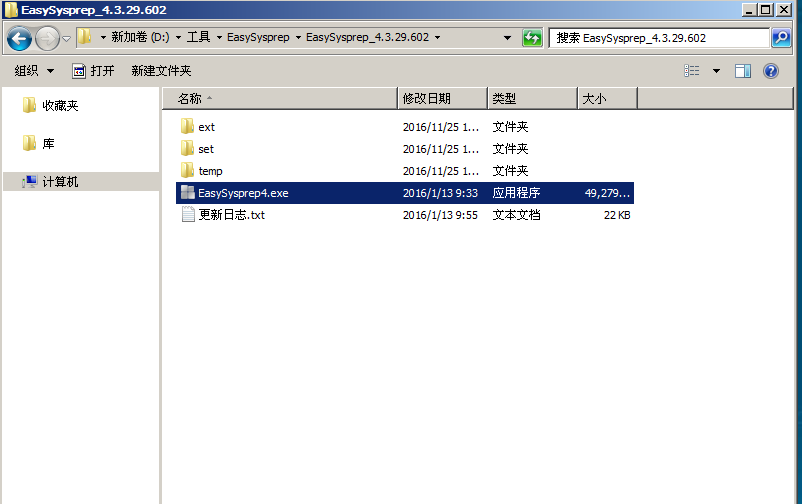802x504 pixels.
Task: Expand dropdown before 新加卷 (D:) breadcrumb
Action: coord(103,37)
